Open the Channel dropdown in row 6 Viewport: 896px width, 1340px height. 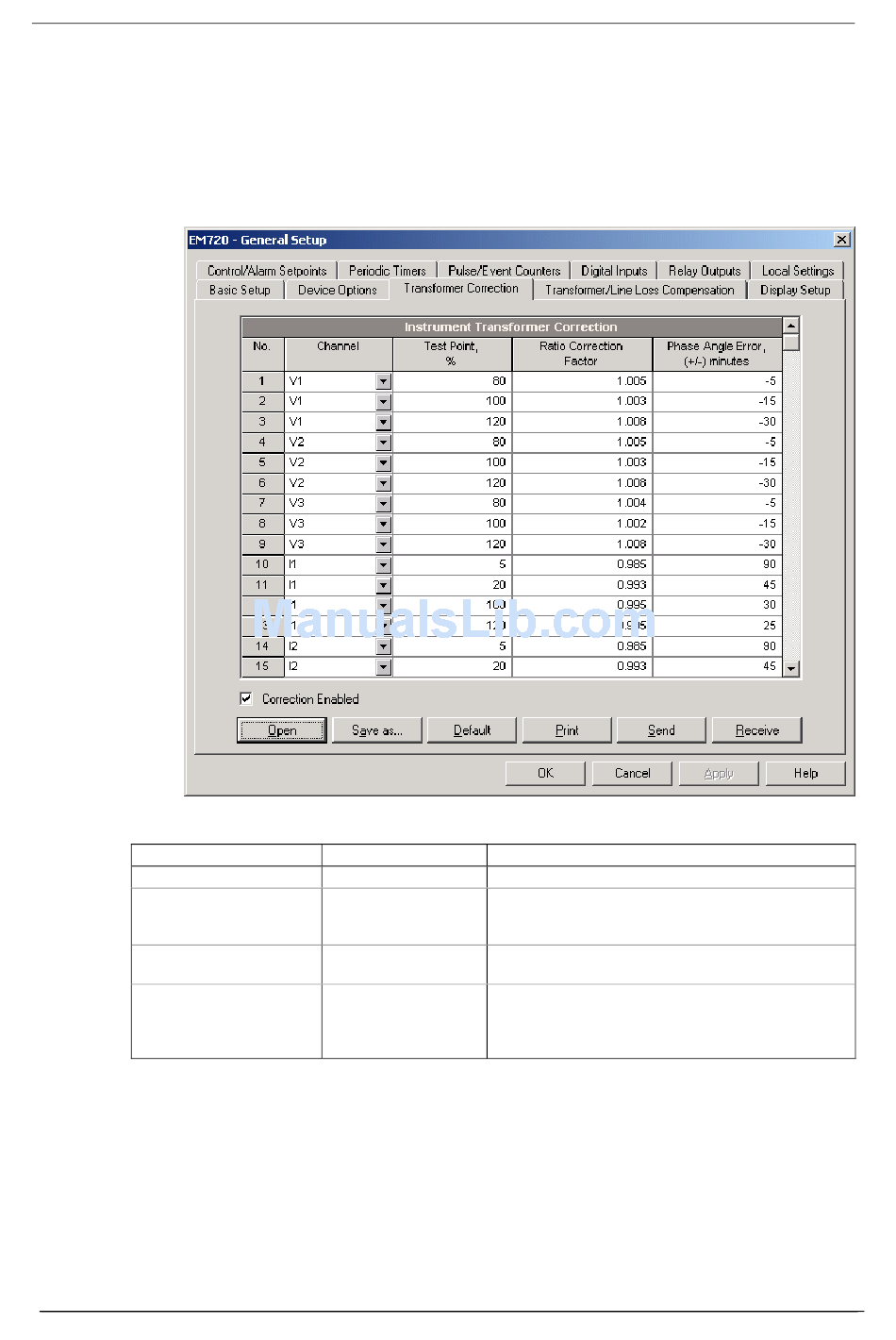point(383,483)
